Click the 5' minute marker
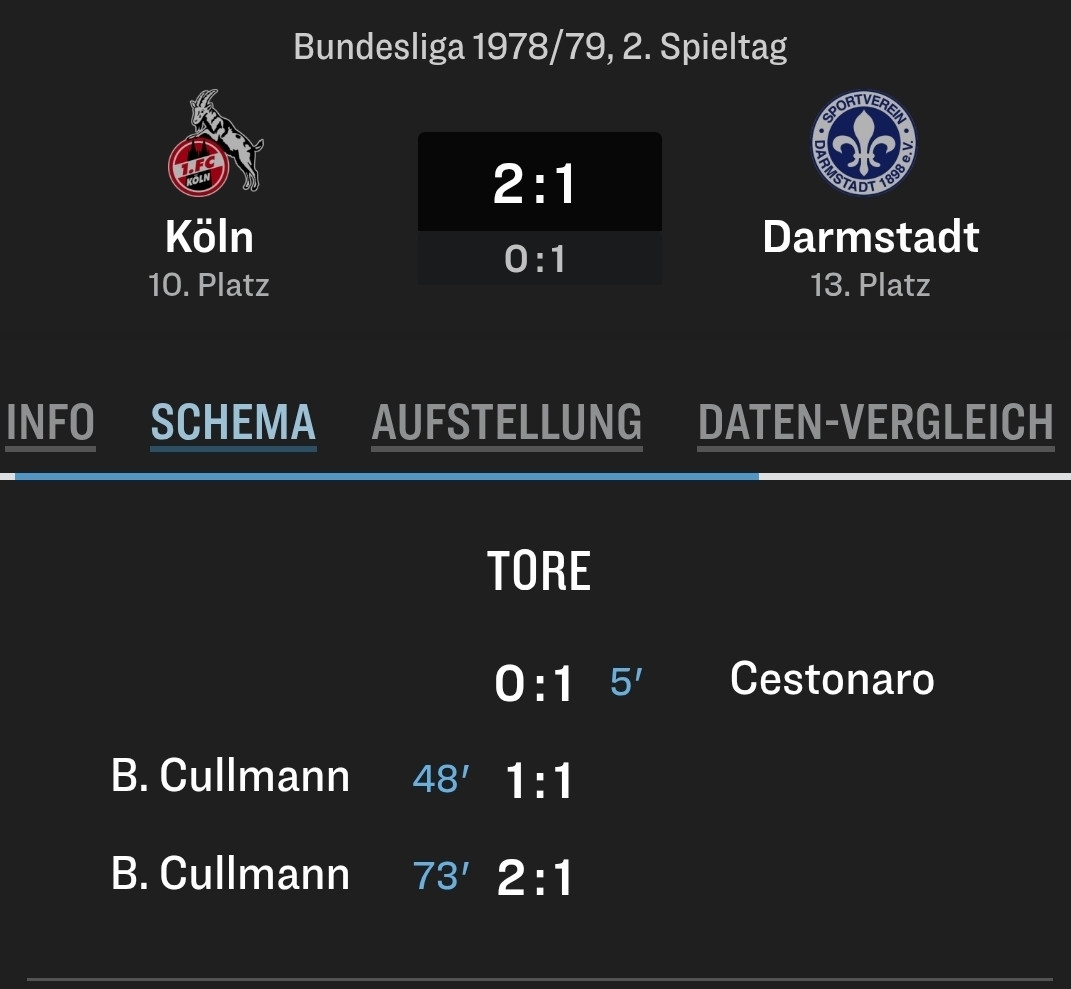This screenshot has width=1071, height=989. 626,683
